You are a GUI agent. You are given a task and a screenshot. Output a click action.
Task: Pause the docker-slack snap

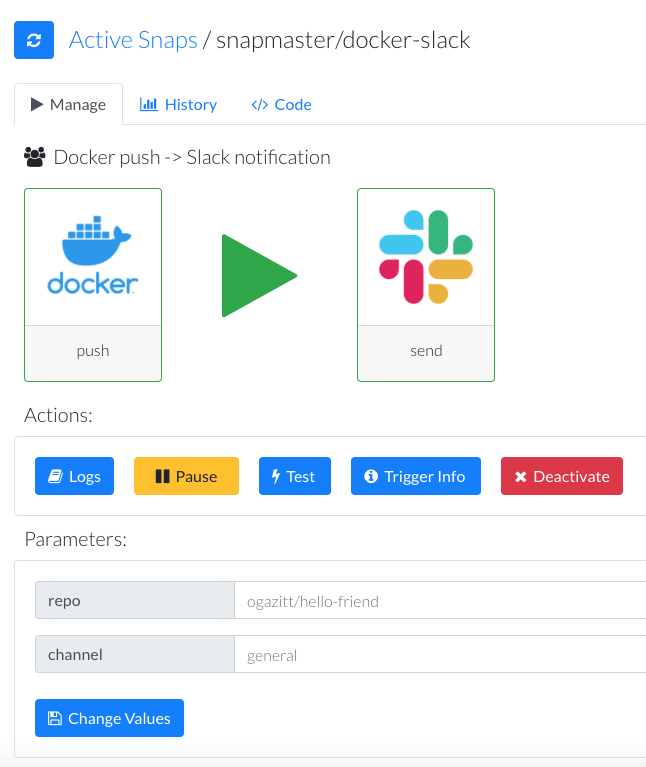click(186, 476)
